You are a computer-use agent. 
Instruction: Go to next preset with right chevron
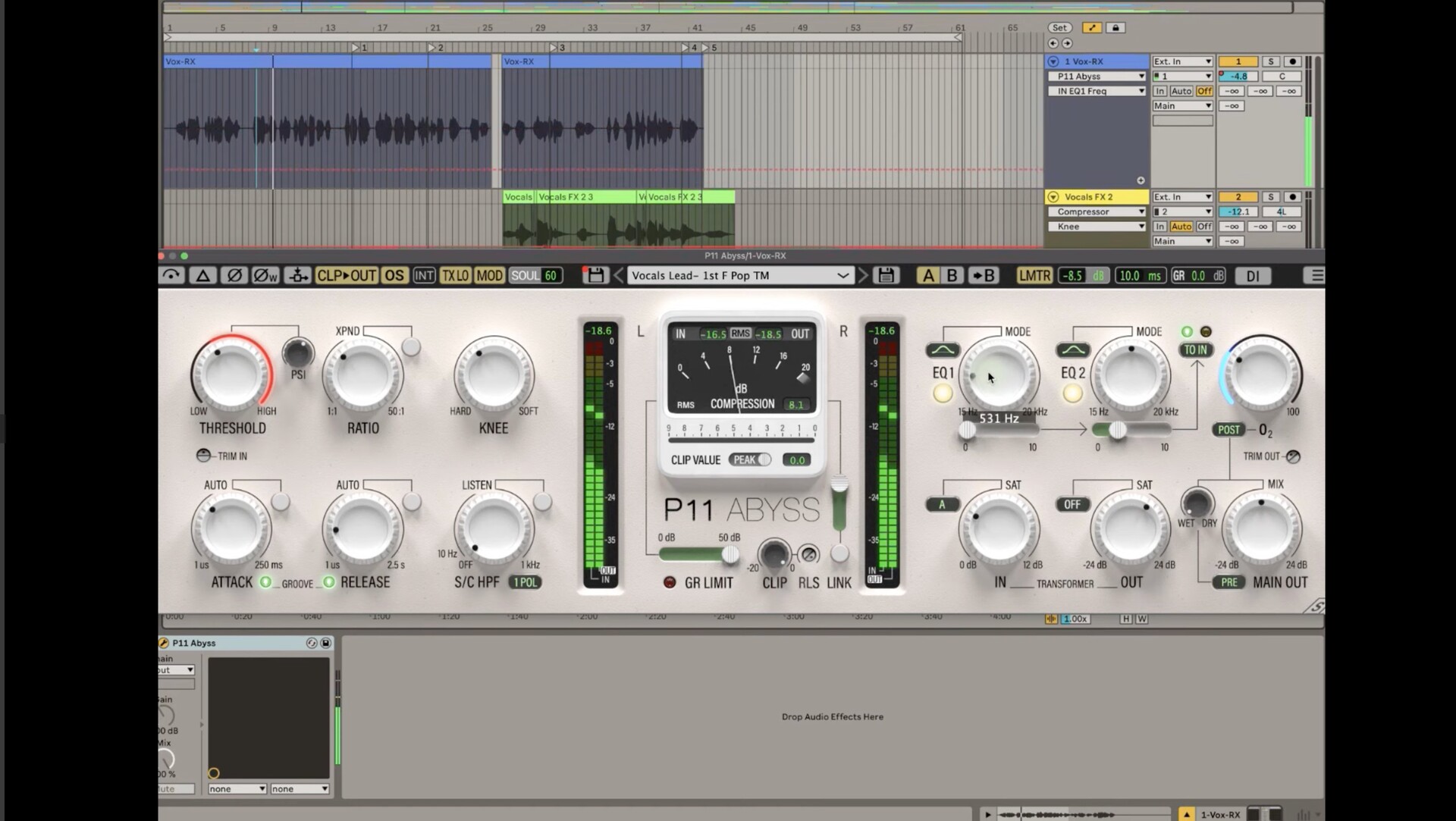862,275
